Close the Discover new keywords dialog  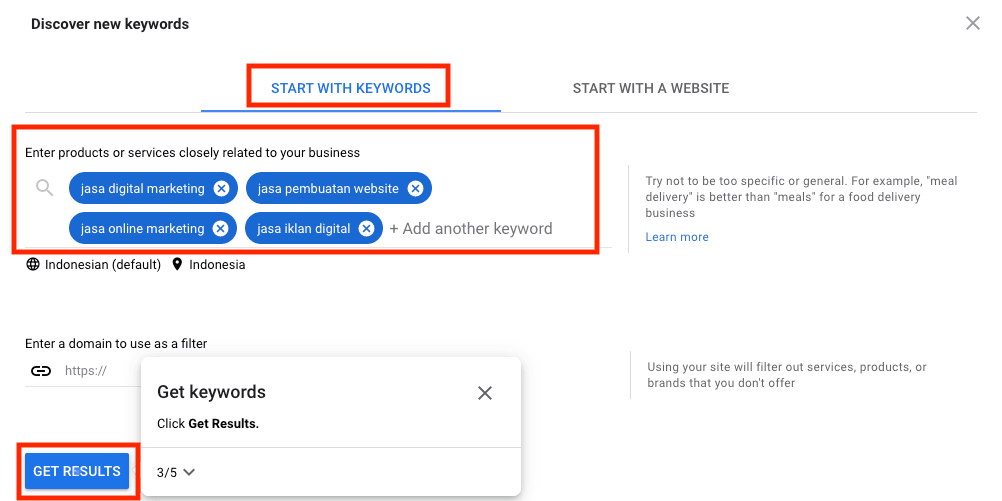coord(972,24)
